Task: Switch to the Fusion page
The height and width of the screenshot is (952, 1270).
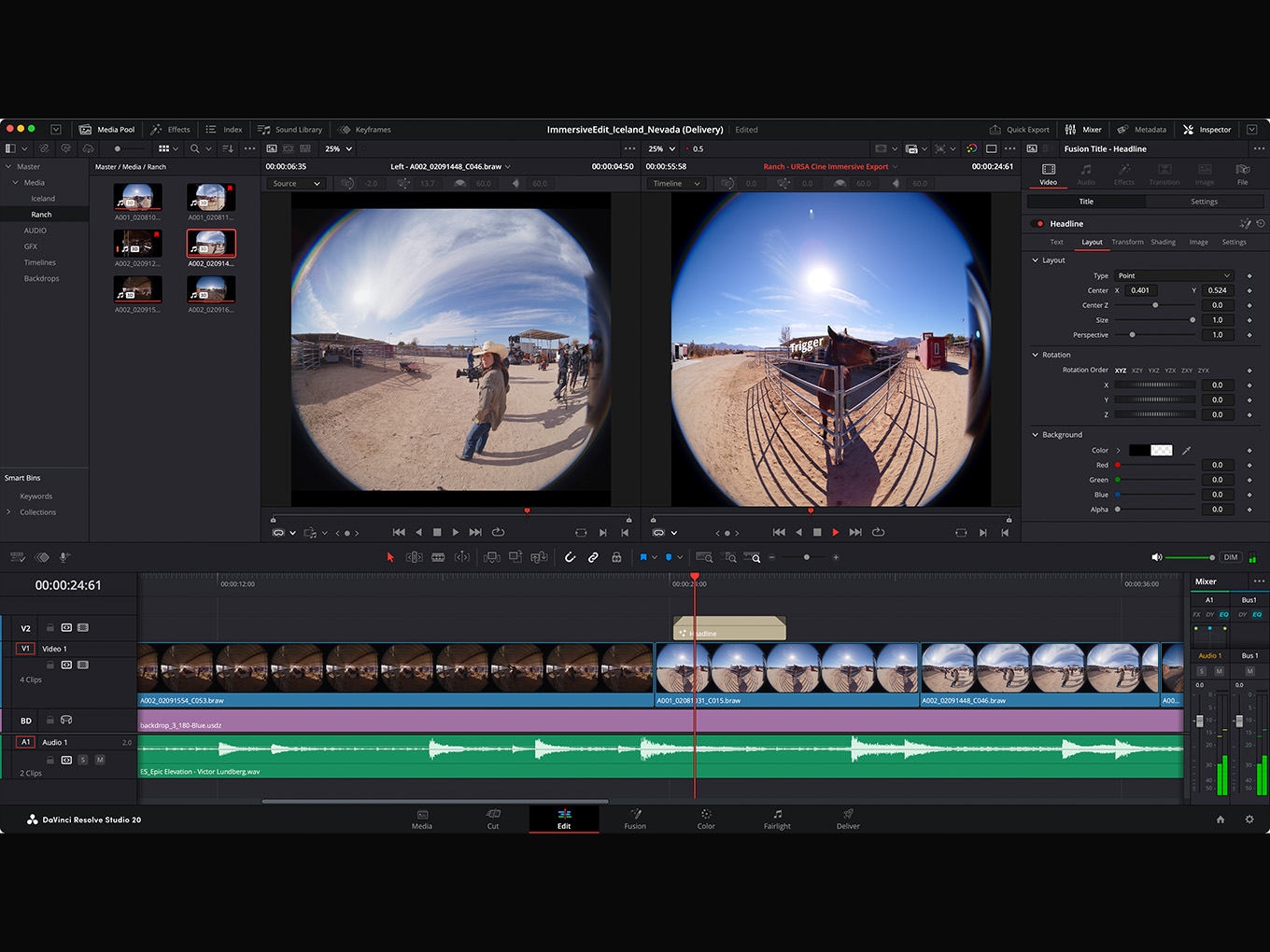Action: 635,819
